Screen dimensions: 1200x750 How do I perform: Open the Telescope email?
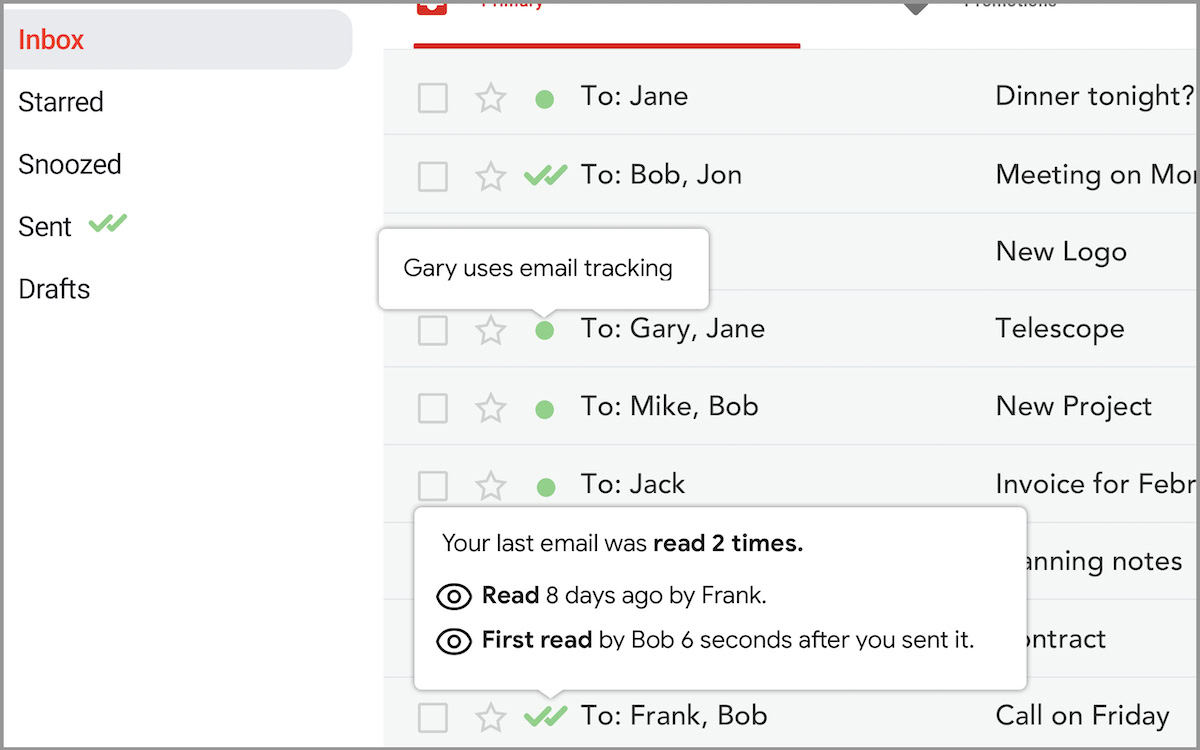pyautogui.click(x=1059, y=329)
